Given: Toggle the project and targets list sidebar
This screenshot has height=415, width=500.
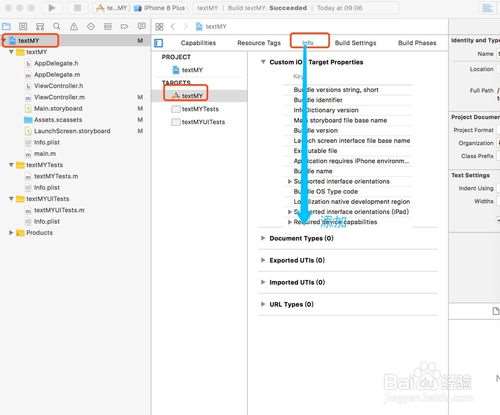Looking at the screenshot, I should [159, 43].
